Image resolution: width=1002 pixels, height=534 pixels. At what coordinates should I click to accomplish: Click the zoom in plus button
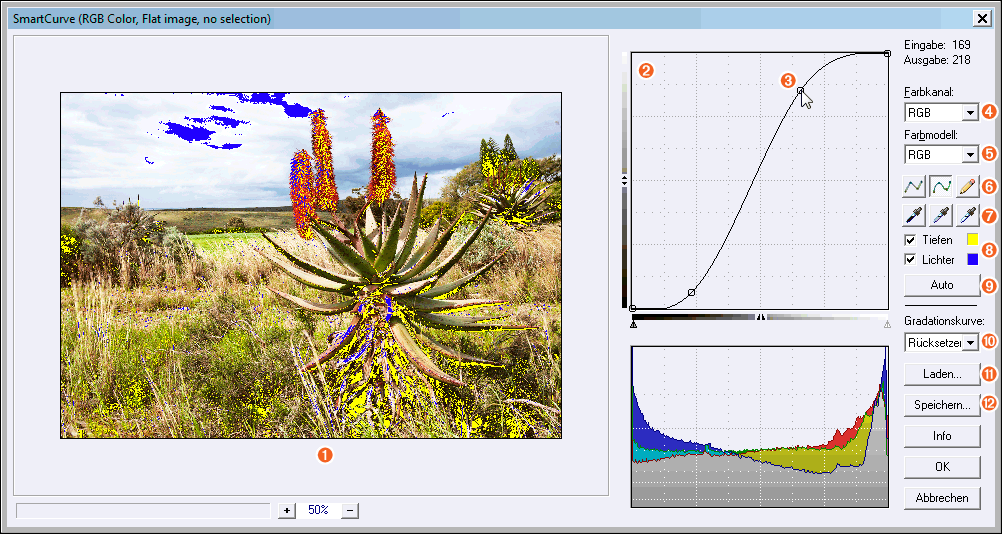pos(287,510)
